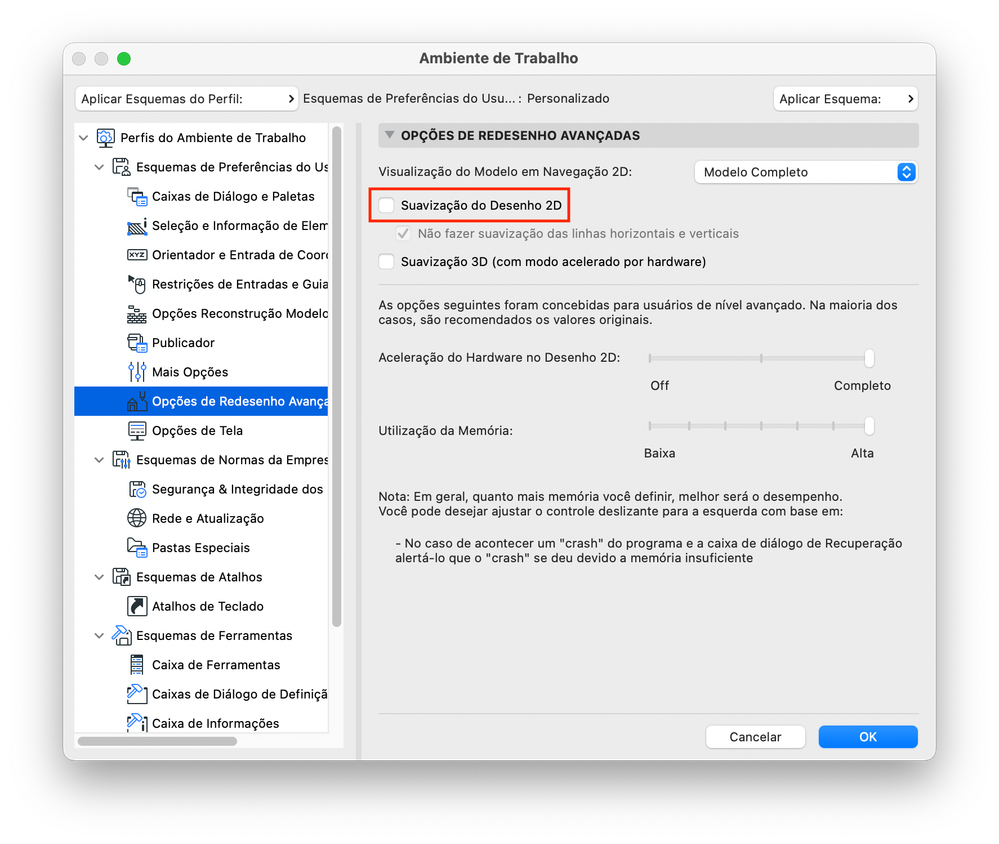Collapse Esquemas de Preferências do Usuário node
This screenshot has width=999, height=844.
click(x=99, y=167)
